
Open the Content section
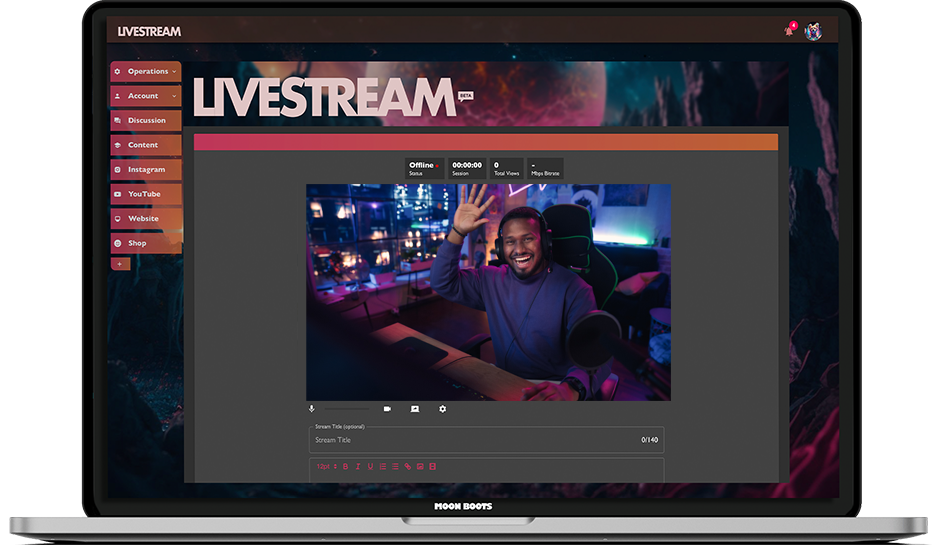tap(146, 145)
